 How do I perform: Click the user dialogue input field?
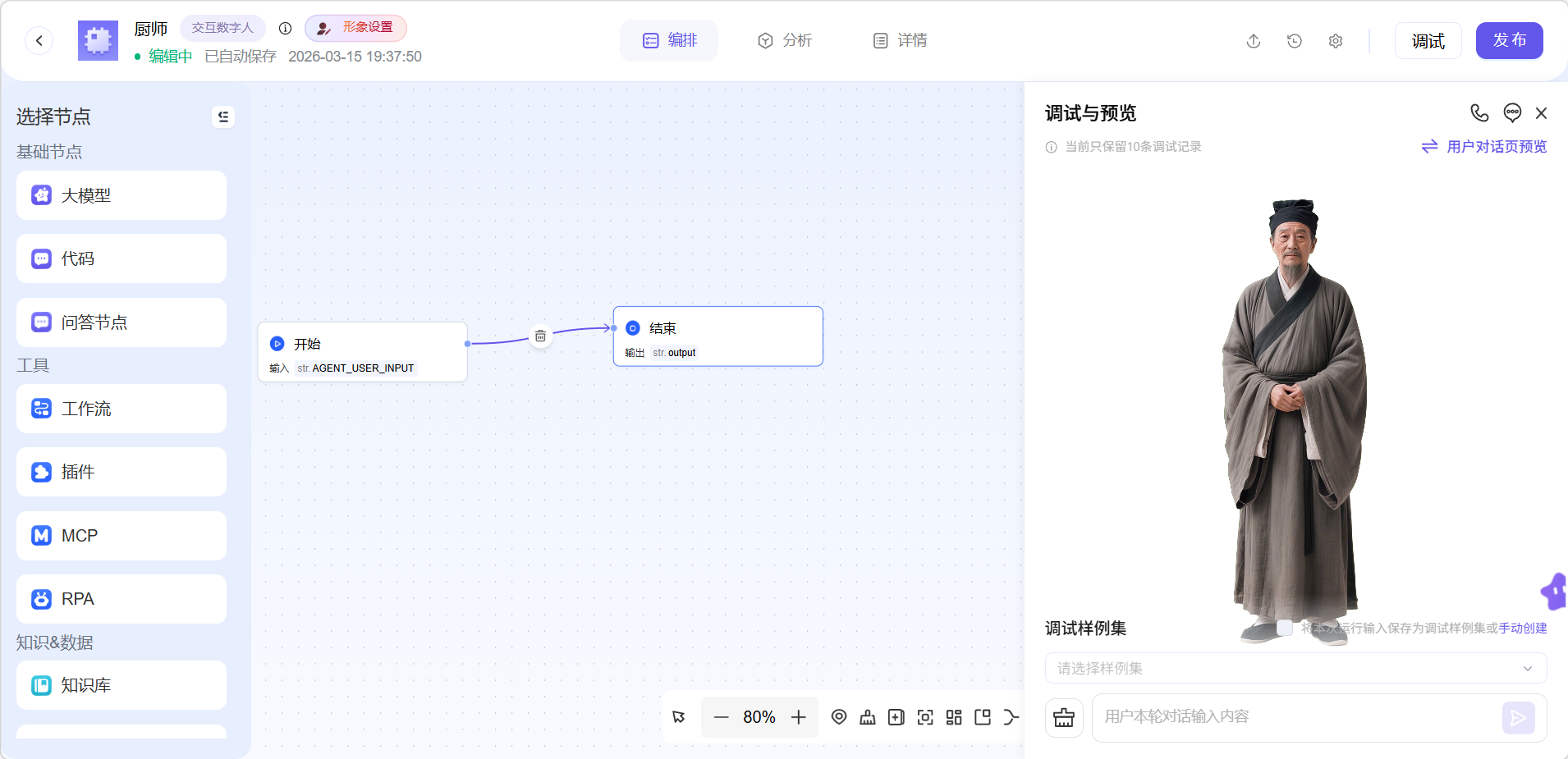coord(1297,717)
